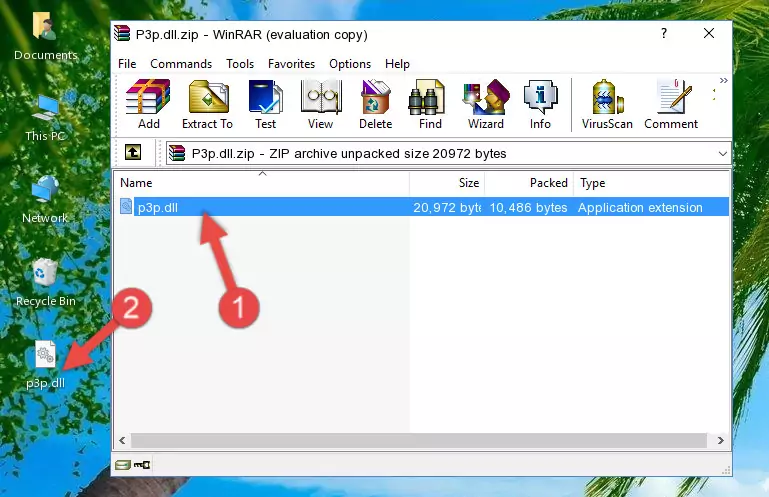The width and height of the screenshot is (769, 497).
Task: Open the Favorites menu
Action: coord(291,64)
